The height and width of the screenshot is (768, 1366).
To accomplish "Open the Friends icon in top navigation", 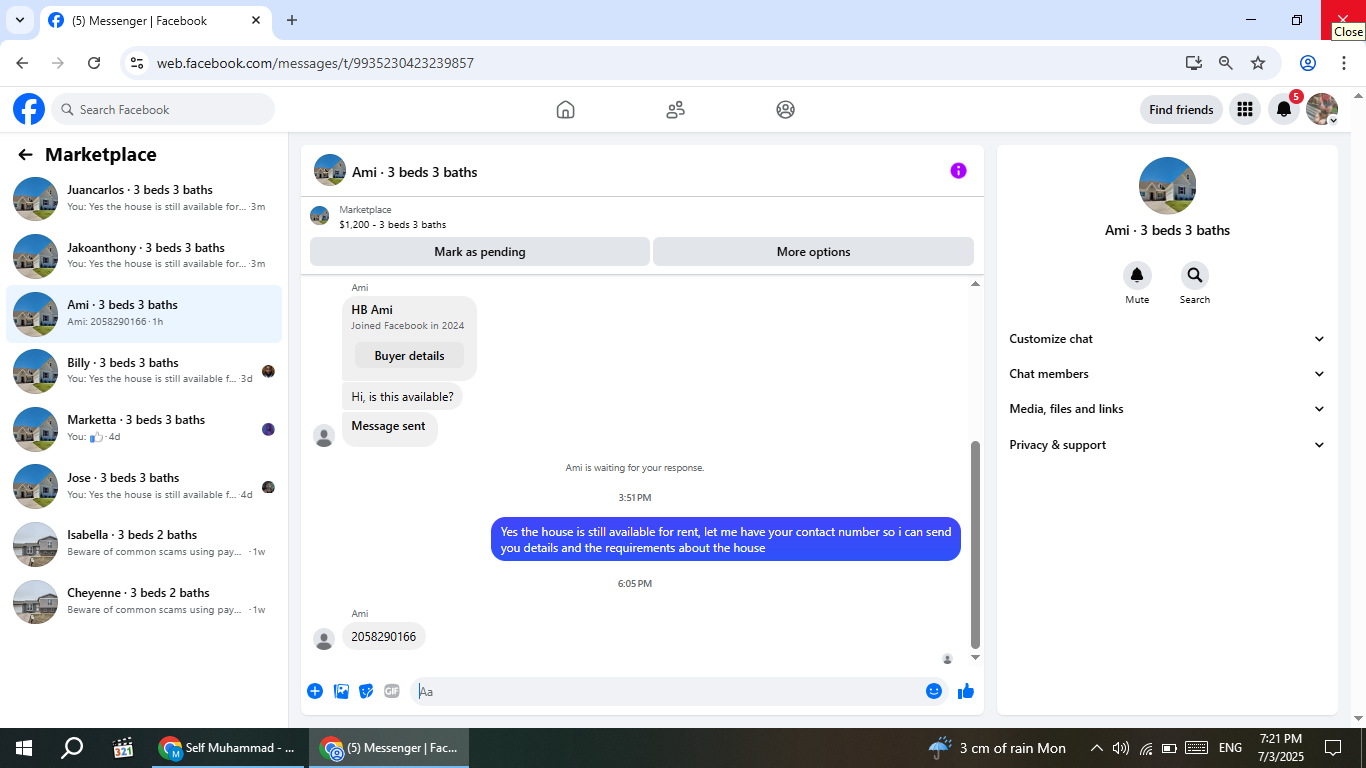I will coord(676,110).
